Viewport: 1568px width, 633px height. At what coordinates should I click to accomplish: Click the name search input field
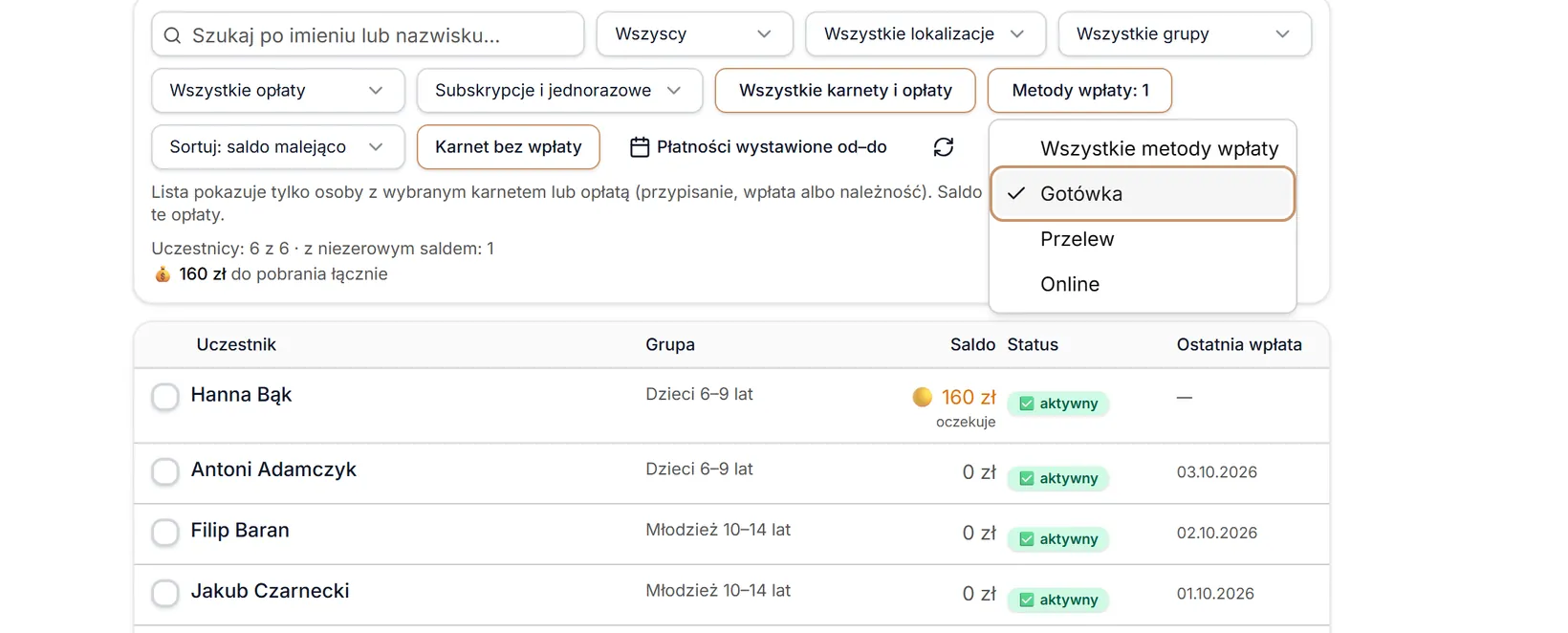tap(367, 34)
